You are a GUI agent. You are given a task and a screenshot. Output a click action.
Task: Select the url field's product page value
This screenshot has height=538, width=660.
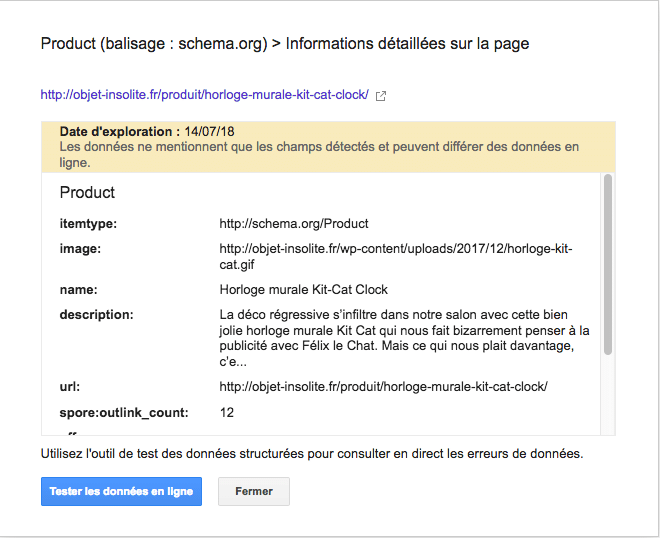tap(383, 387)
